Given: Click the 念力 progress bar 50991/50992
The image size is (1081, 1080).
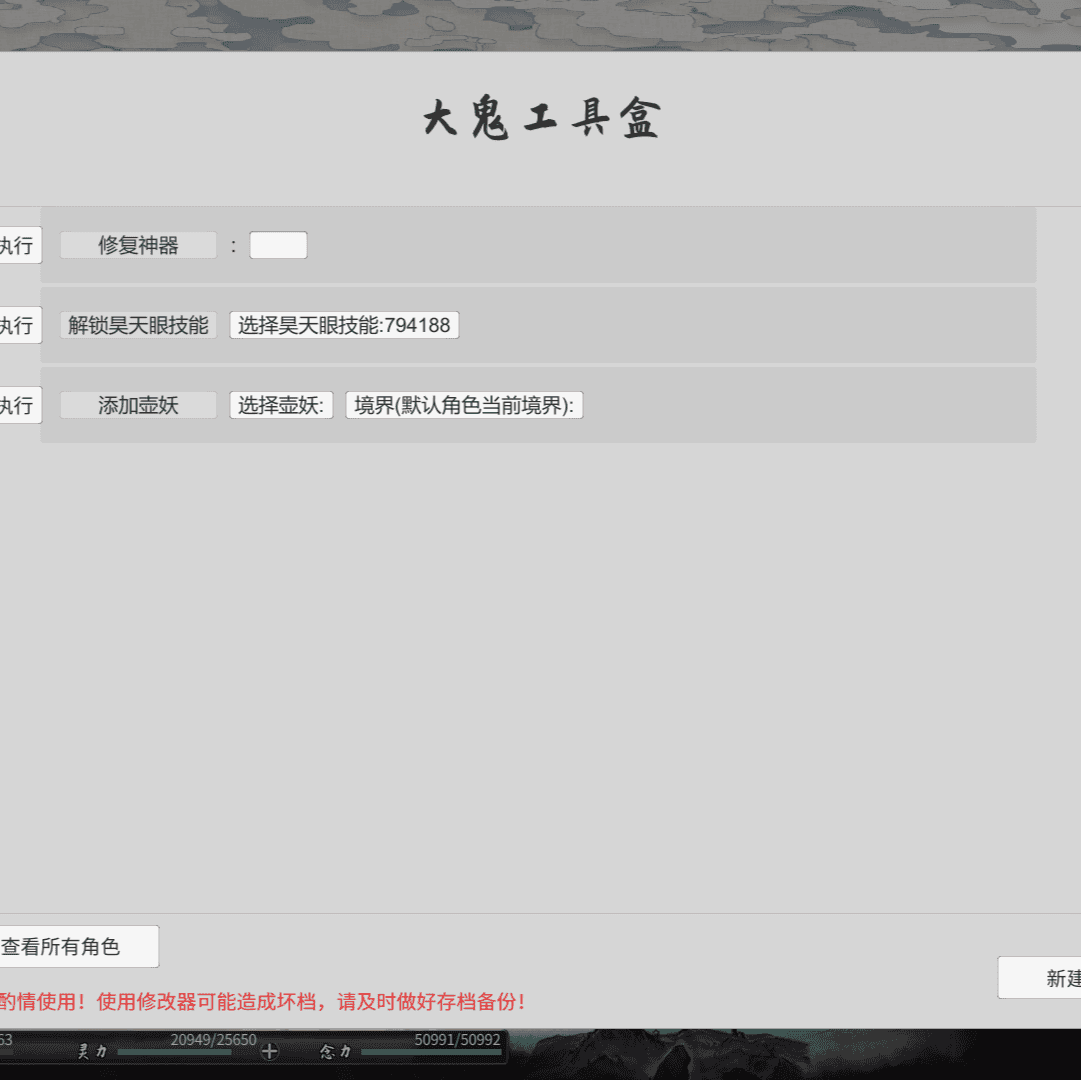Looking at the screenshot, I should (x=431, y=1052).
